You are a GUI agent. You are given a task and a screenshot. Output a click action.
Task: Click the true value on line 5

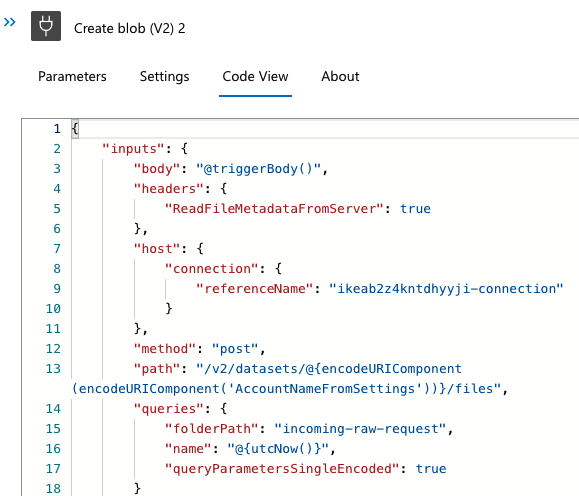[x=415, y=209]
